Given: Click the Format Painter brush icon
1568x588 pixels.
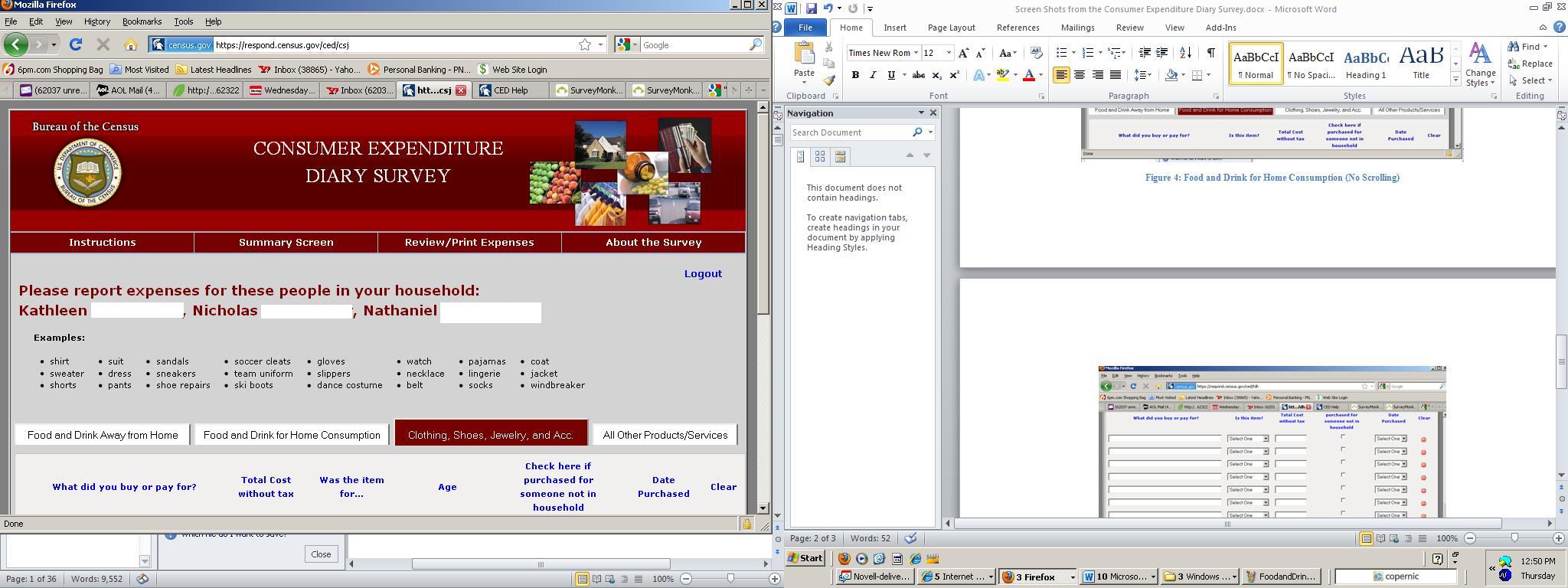Looking at the screenshot, I should click(x=829, y=80).
